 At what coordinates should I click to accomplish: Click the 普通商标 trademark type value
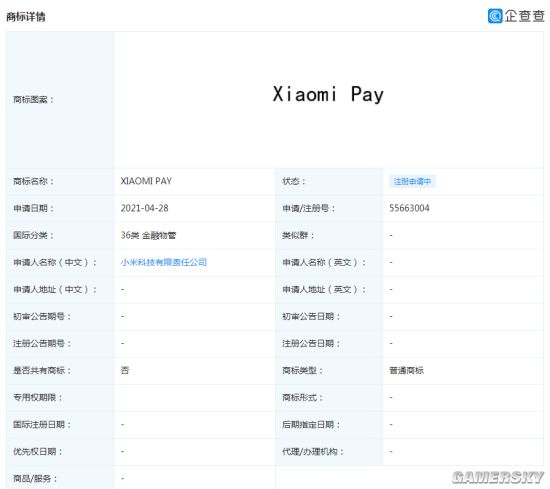406,370
